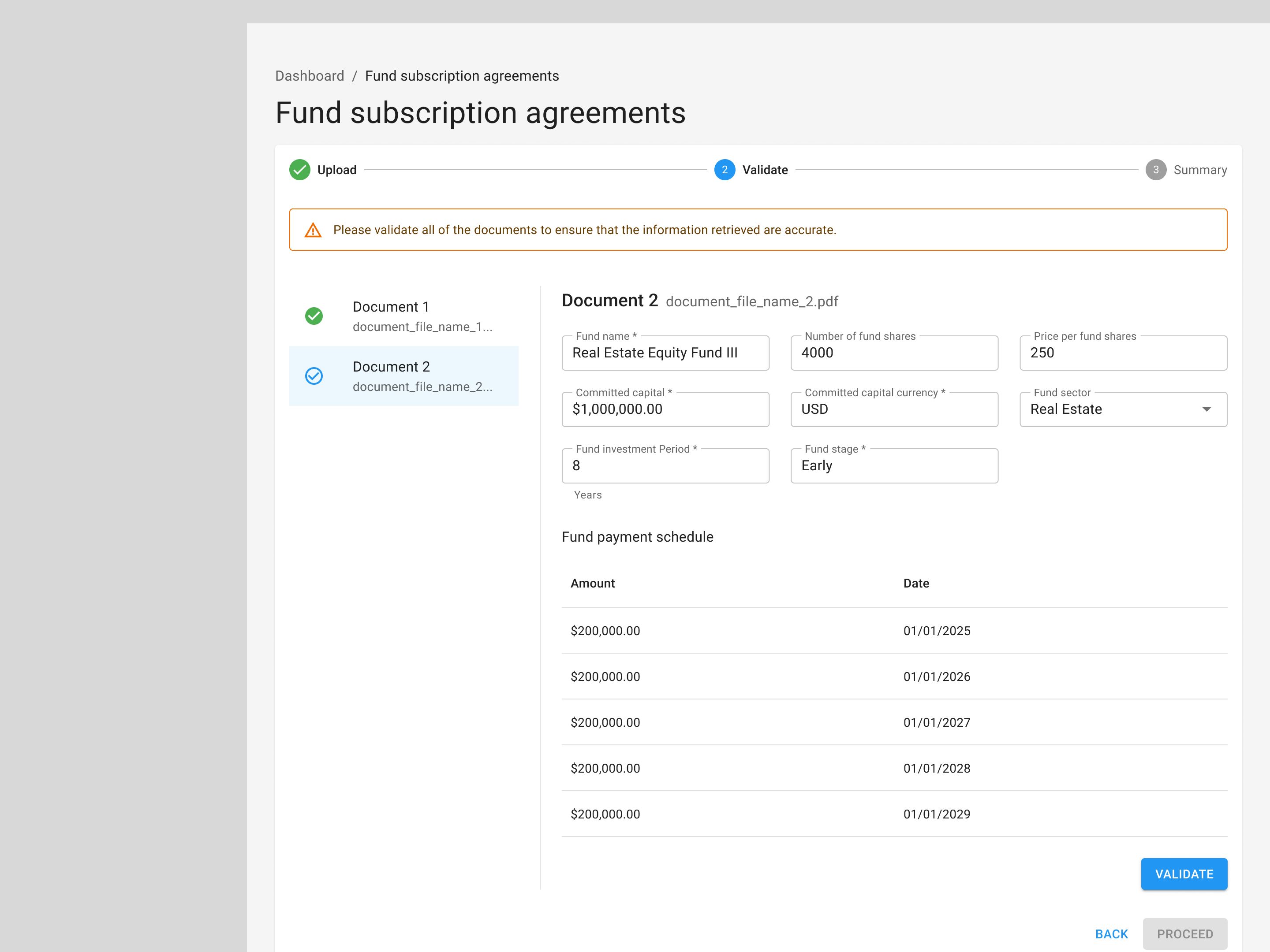Focus the Fund stage input field
The height and width of the screenshot is (952, 1270).
pyautogui.click(x=894, y=466)
